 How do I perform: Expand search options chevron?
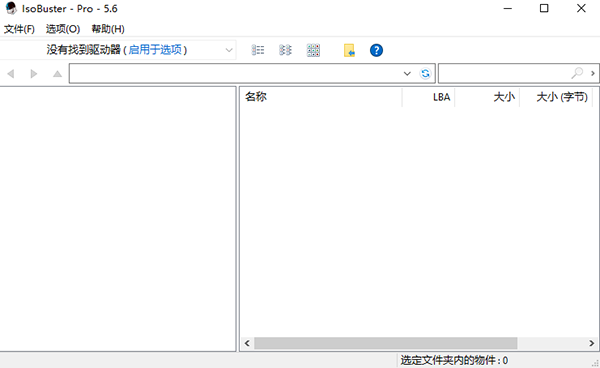pos(593,73)
